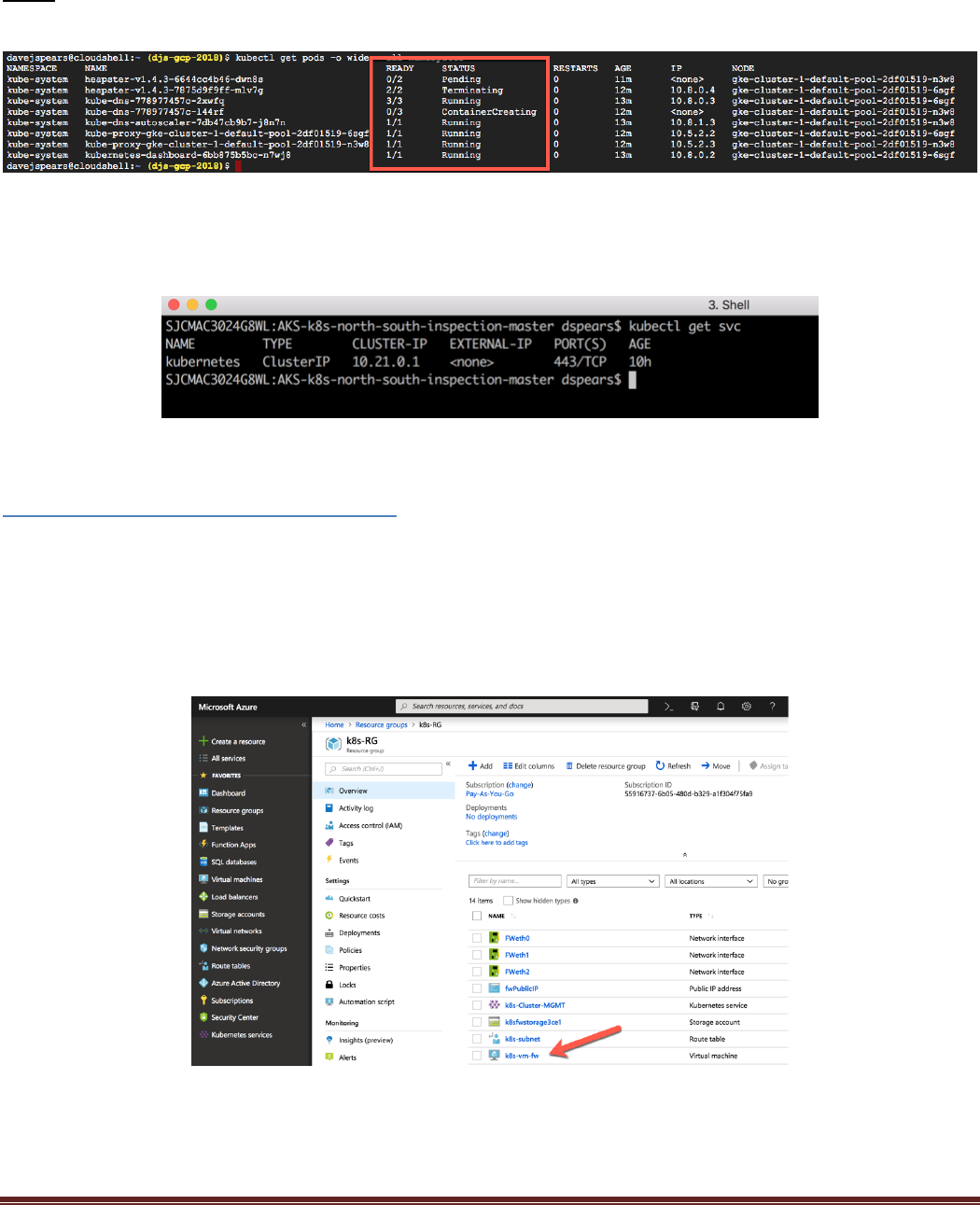This screenshot has height=1205, width=980.
Task: Open the help question mark icon
Action: 772,707
